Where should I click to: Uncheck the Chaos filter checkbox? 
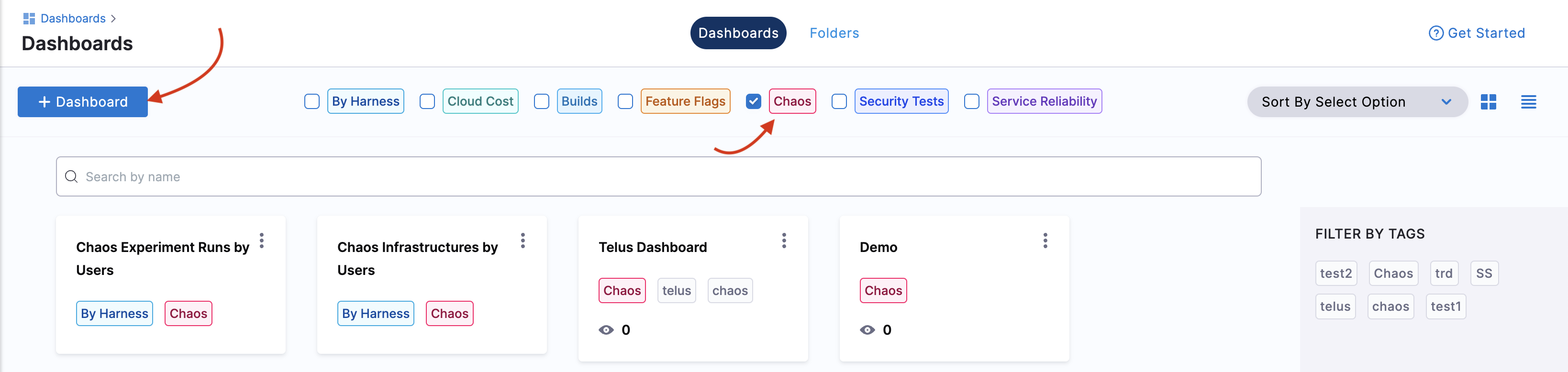point(754,101)
